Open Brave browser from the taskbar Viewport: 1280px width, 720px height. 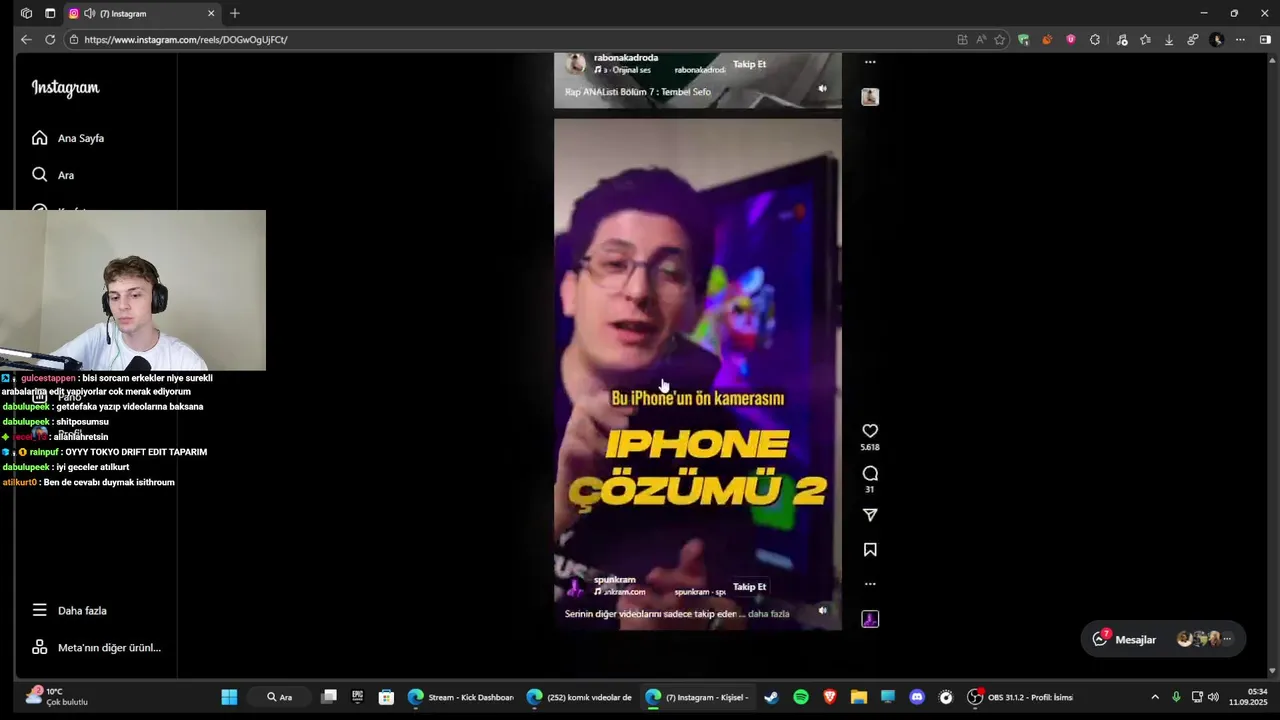click(830, 697)
